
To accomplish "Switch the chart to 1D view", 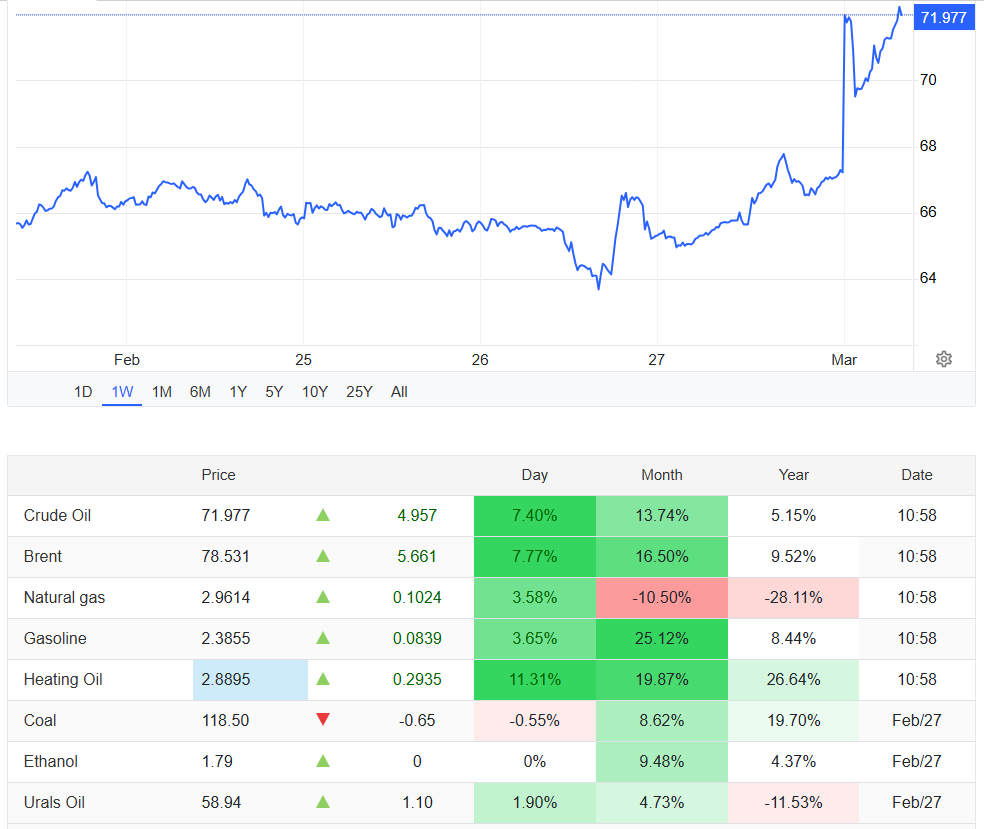I will coord(82,391).
